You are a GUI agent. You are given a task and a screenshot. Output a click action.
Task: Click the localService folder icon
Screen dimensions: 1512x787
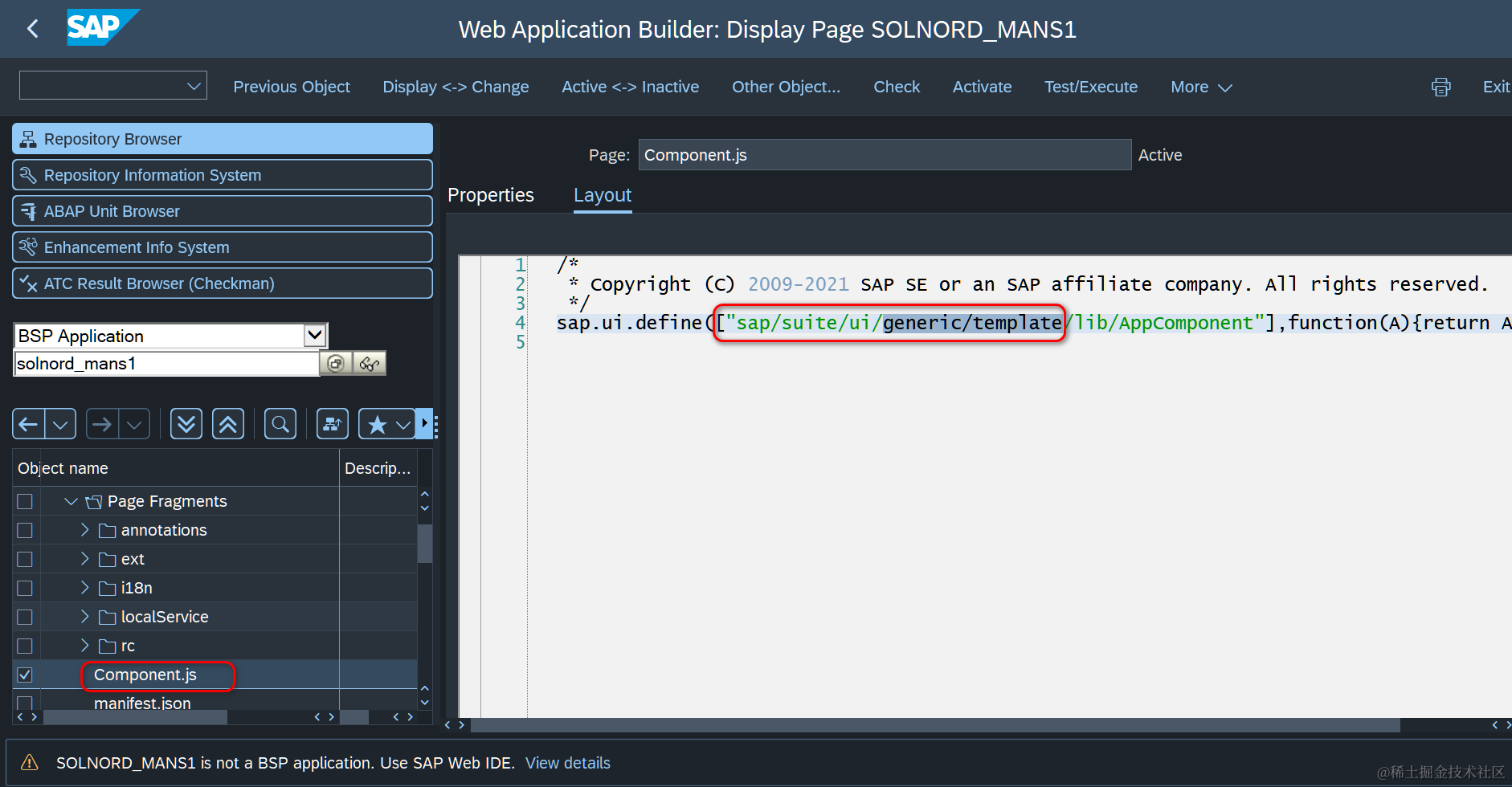point(108,617)
